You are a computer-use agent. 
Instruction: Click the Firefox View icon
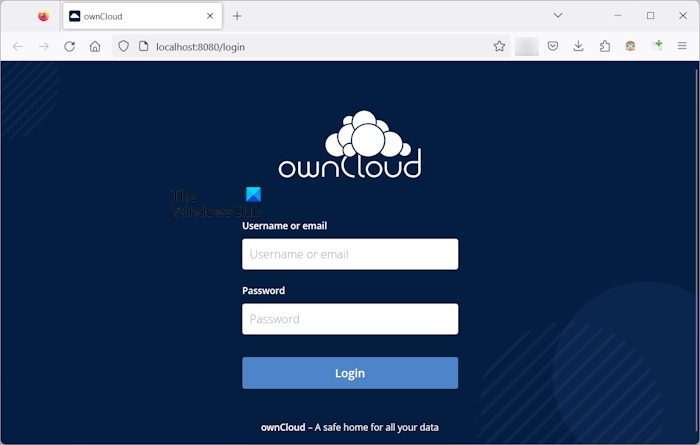tap(43, 16)
